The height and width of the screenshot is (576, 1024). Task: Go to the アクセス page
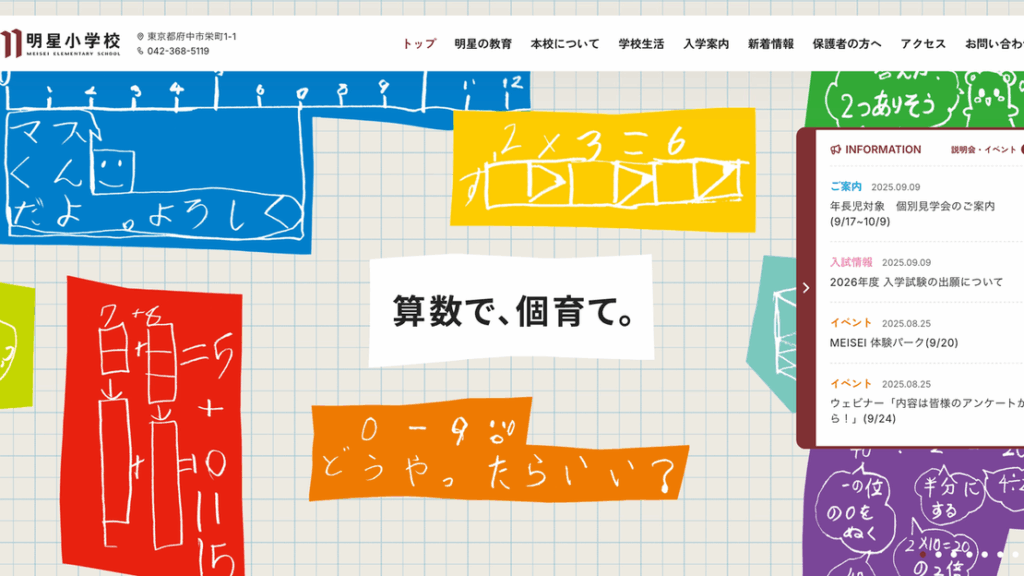point(923,44)
